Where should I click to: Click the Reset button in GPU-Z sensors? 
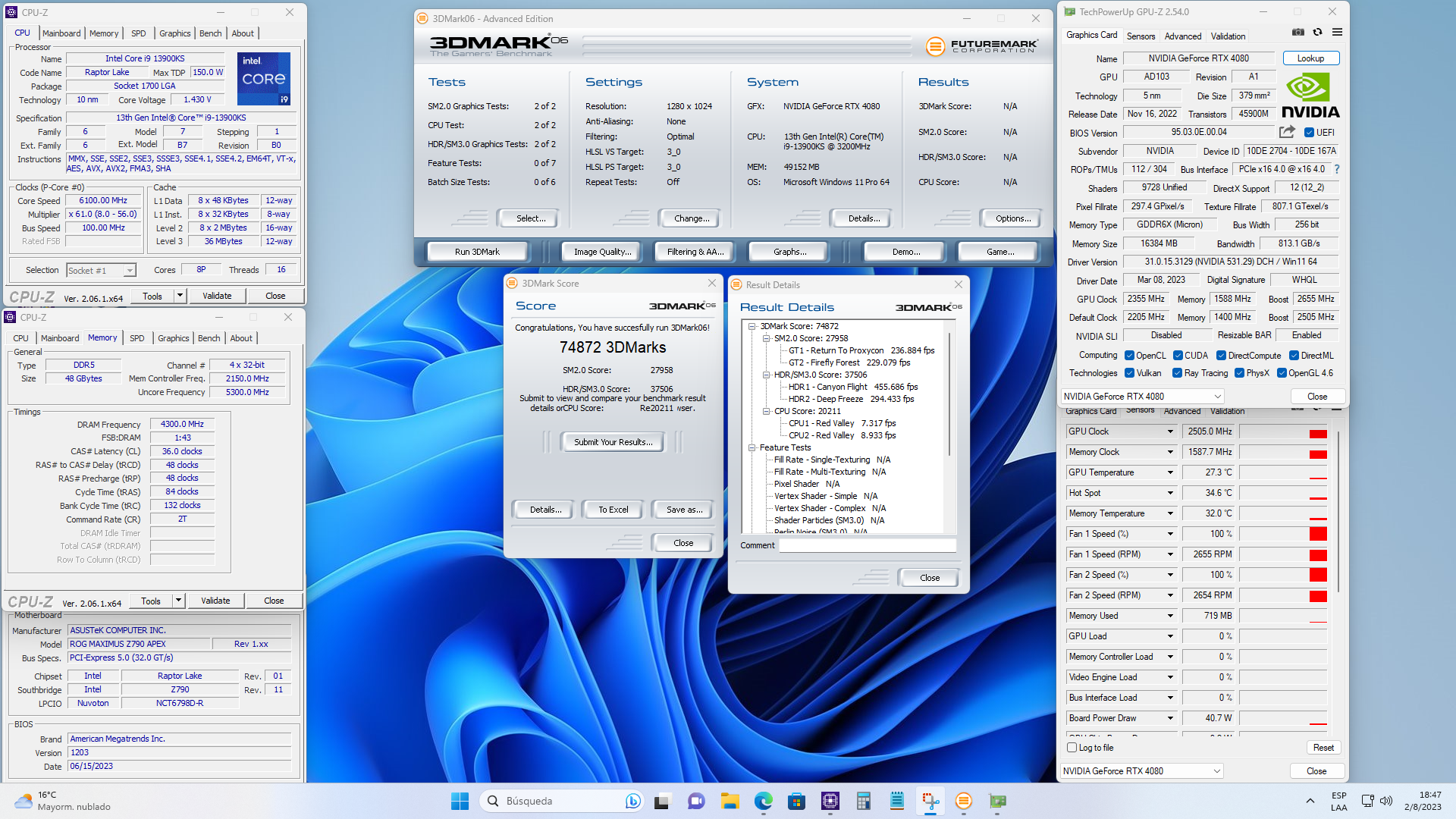pyautogui.click(x=1323, y=747)
